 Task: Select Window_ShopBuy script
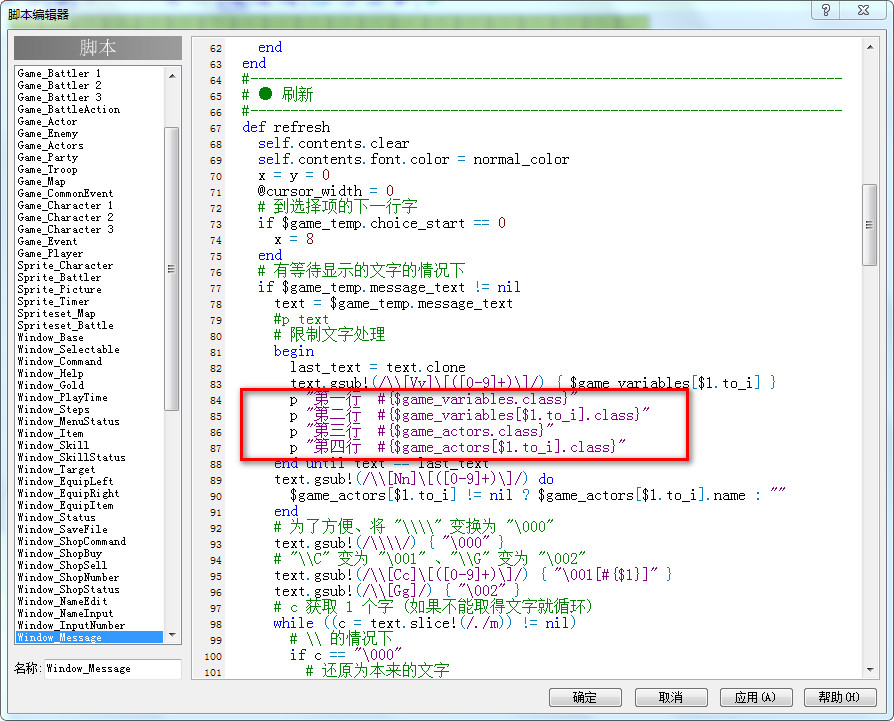pos(60,552)
